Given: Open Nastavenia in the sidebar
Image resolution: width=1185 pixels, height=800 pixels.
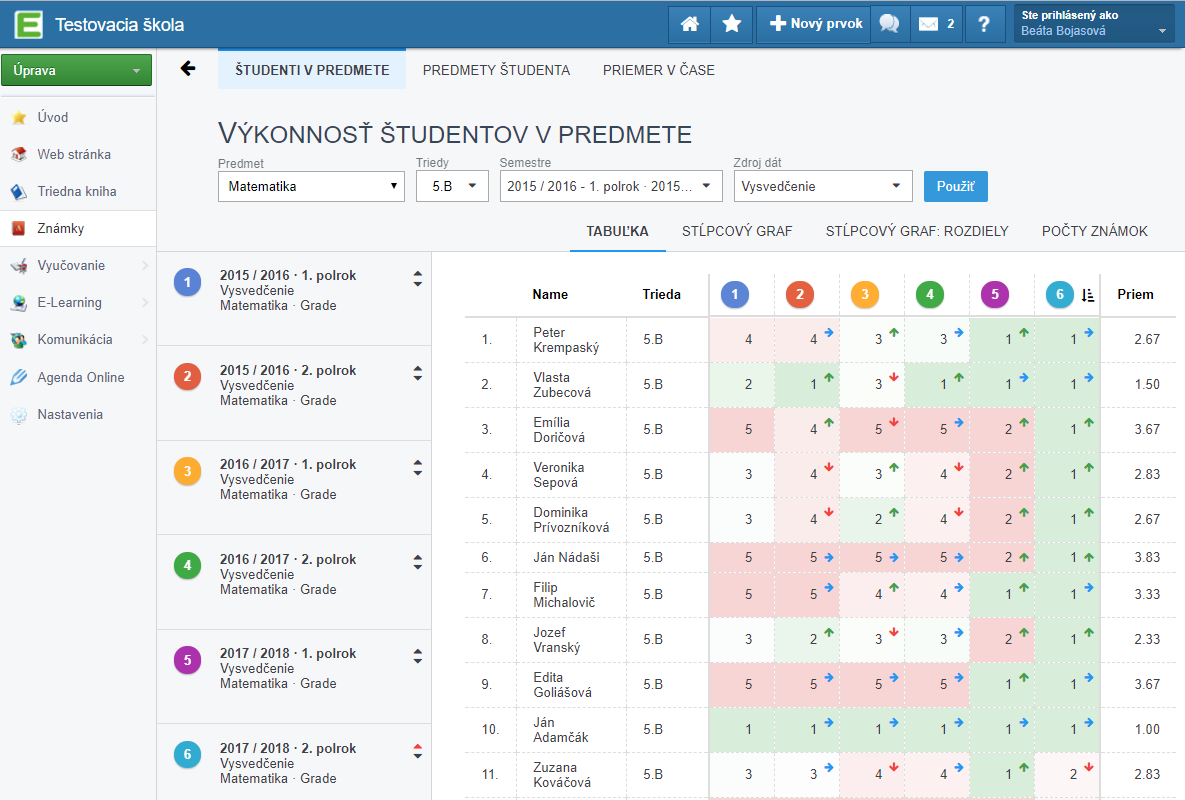Looking at the screenshot, I should pos(78,414).
